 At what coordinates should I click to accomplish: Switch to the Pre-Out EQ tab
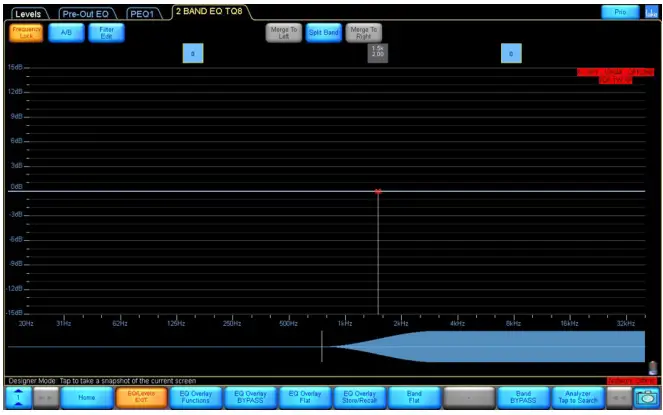point(86,14)
